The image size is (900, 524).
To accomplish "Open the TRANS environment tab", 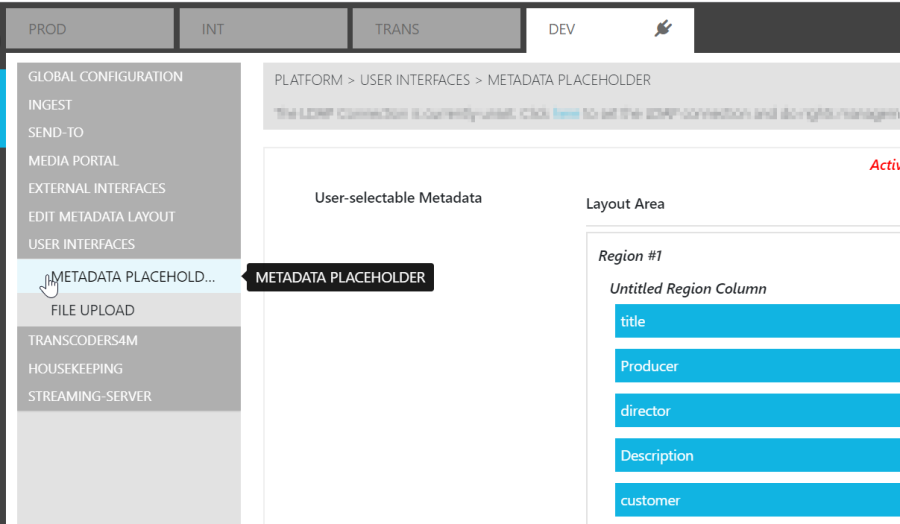I will 435,29.
